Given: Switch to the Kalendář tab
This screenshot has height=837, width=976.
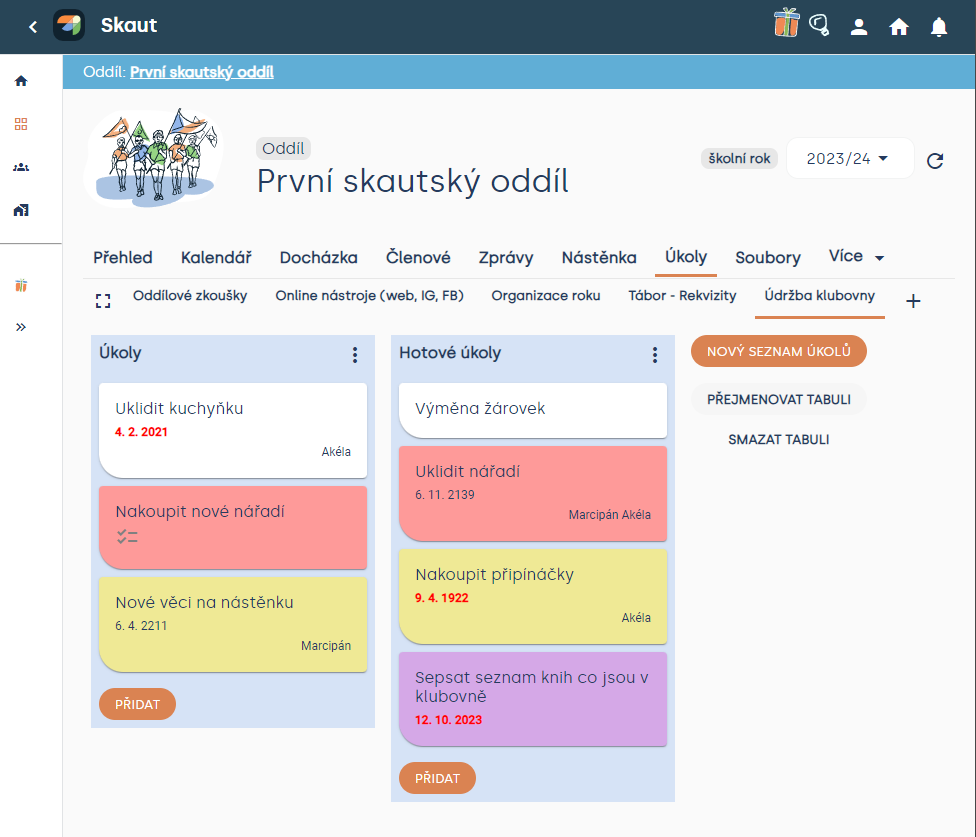Looking at the screenshot, I should [x=216, y=258].
